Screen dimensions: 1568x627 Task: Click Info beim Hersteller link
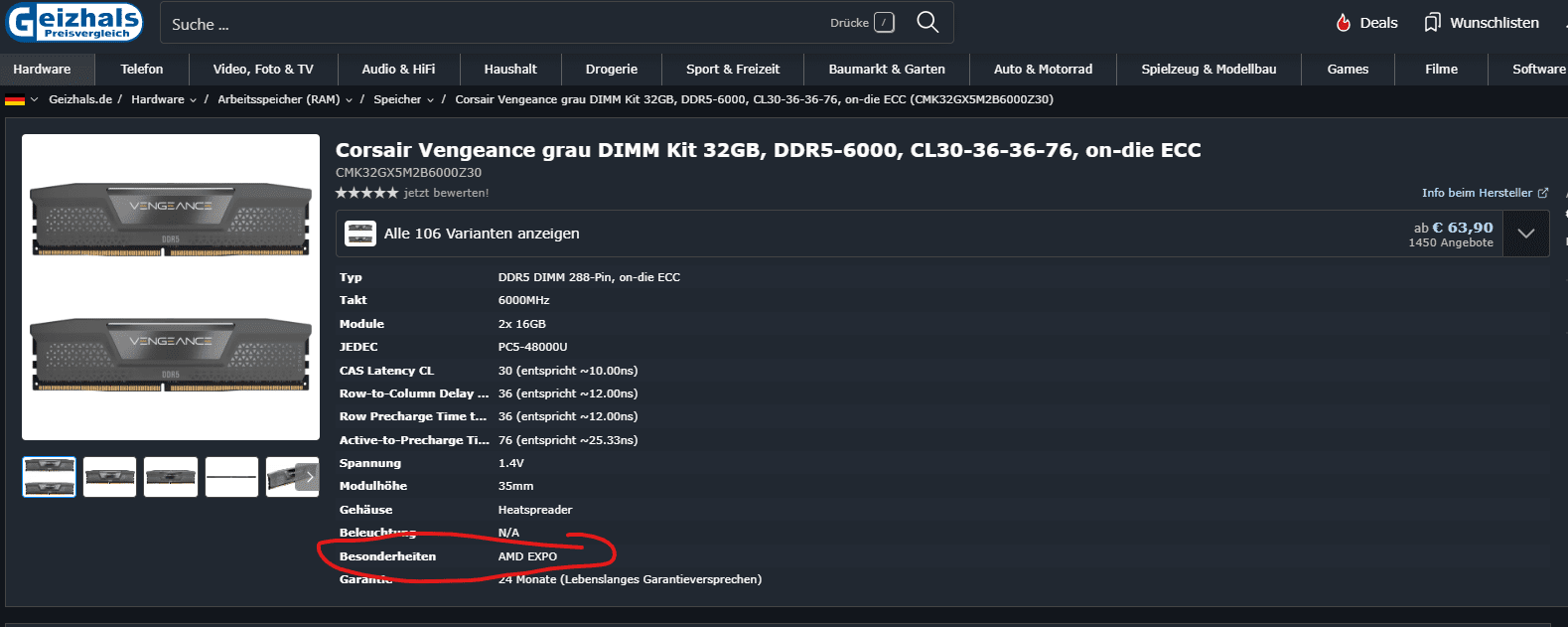pyautogui.click(x=1477, y=193)
